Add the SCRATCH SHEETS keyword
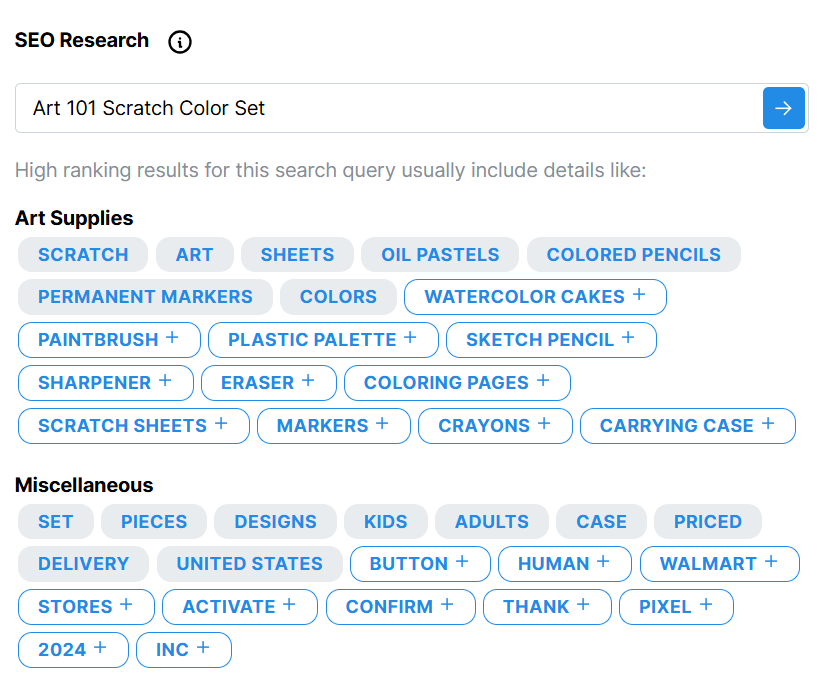Screen dimensions: 820x686 point(134,426)
